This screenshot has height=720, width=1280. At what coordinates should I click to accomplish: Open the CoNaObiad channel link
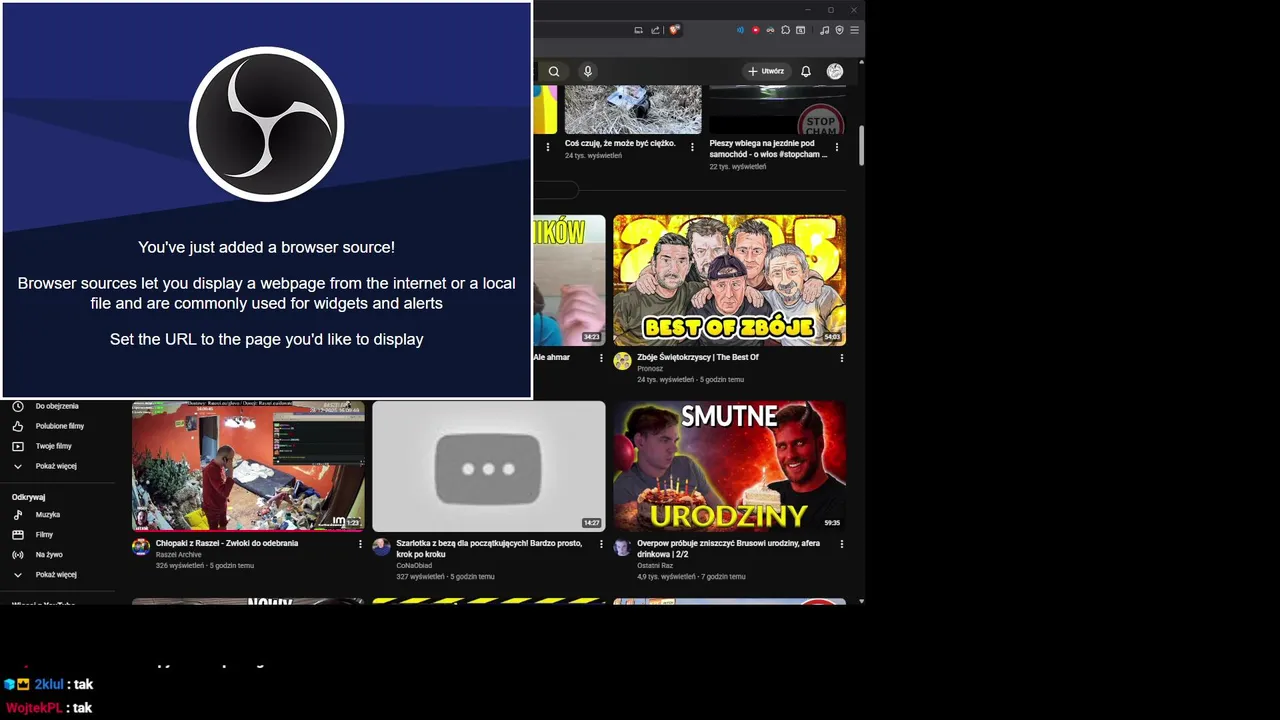[x=414, y=566]
